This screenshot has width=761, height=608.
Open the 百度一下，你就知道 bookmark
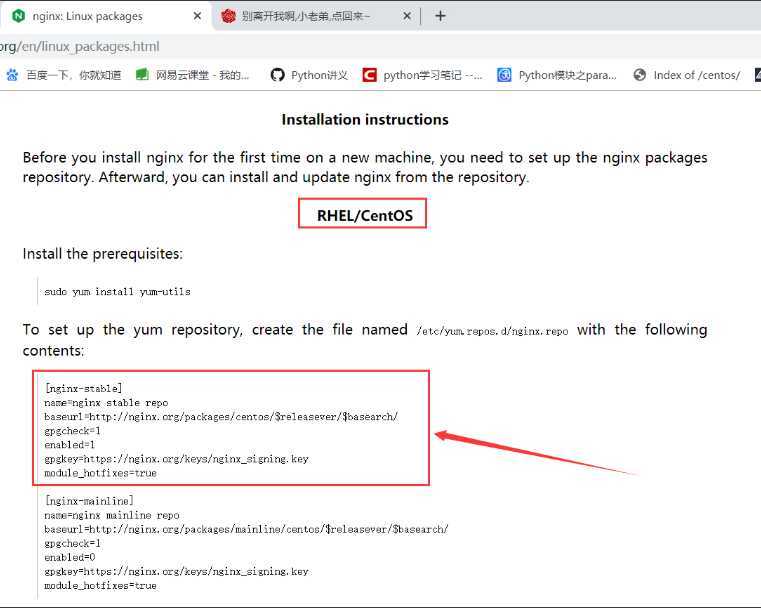(74, 75)
